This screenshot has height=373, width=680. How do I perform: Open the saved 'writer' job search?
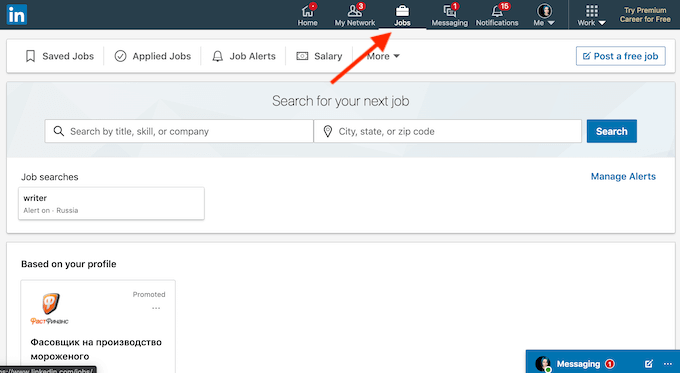point(111,203)
